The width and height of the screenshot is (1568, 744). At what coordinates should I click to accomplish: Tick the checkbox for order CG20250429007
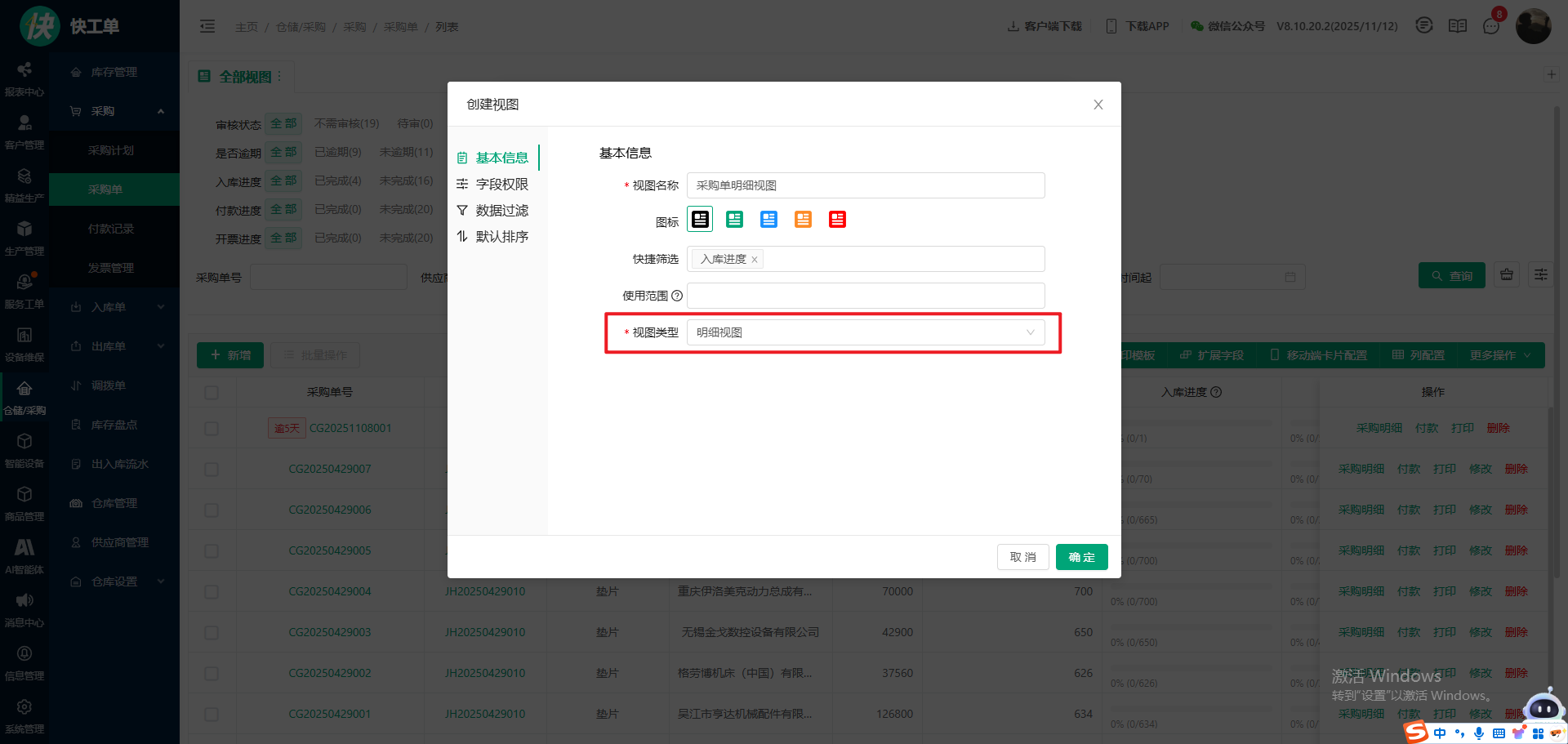(x=212, y=470)
